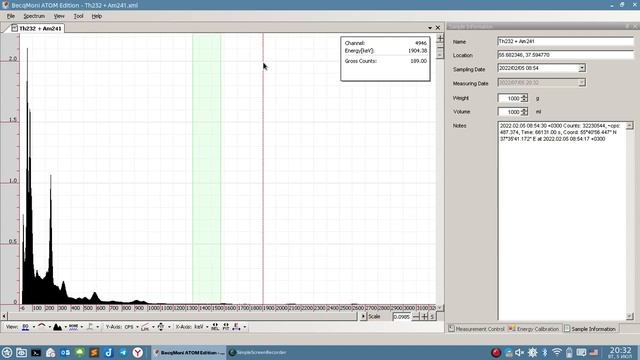Click the Location input field
Viewport: 640px width, 360px height.
(x=566, y=55)
